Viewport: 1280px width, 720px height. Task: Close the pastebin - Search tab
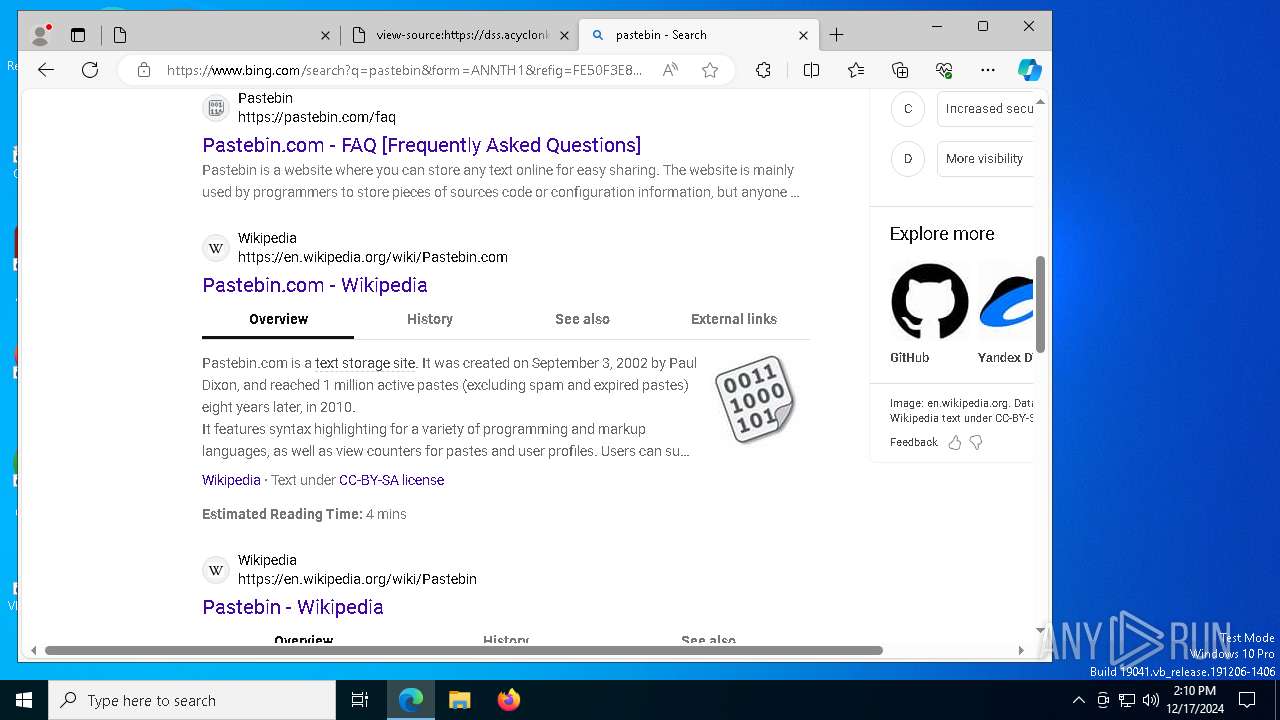(x=803, y=35)
